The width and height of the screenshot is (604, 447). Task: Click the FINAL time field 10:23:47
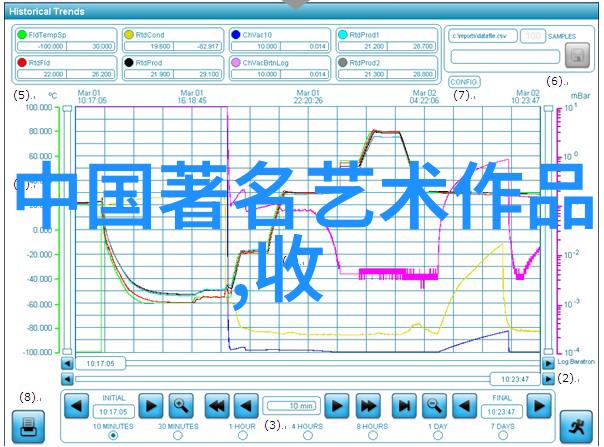[502, 412]
